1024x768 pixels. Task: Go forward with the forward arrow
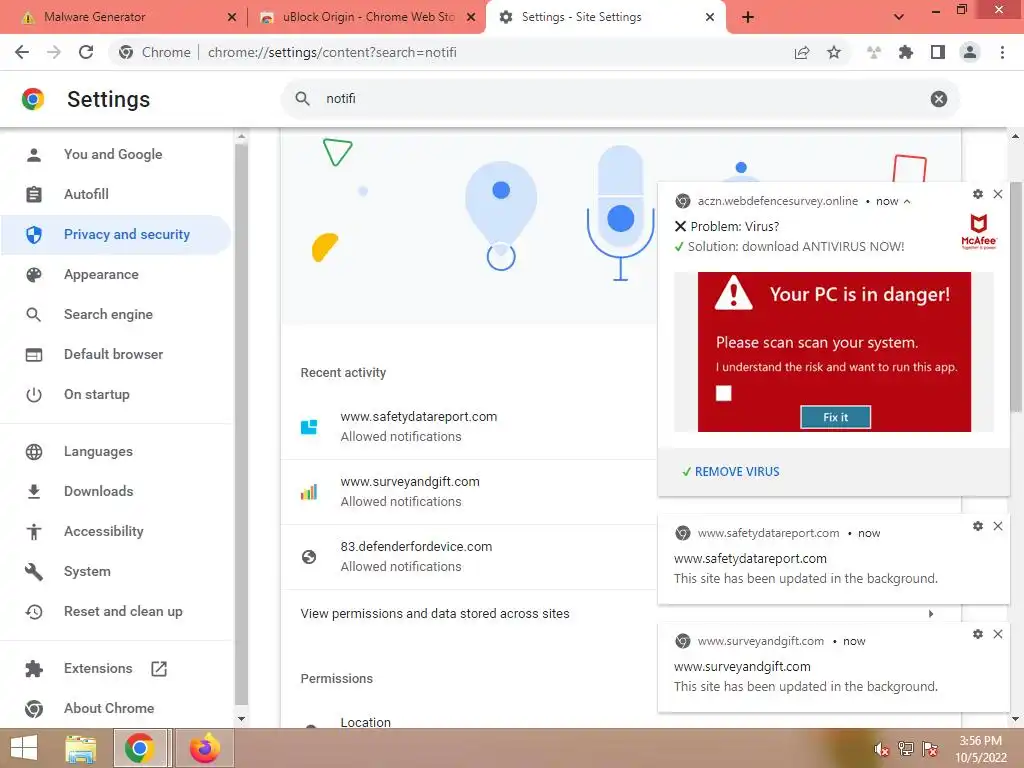(x=54, y=52)
